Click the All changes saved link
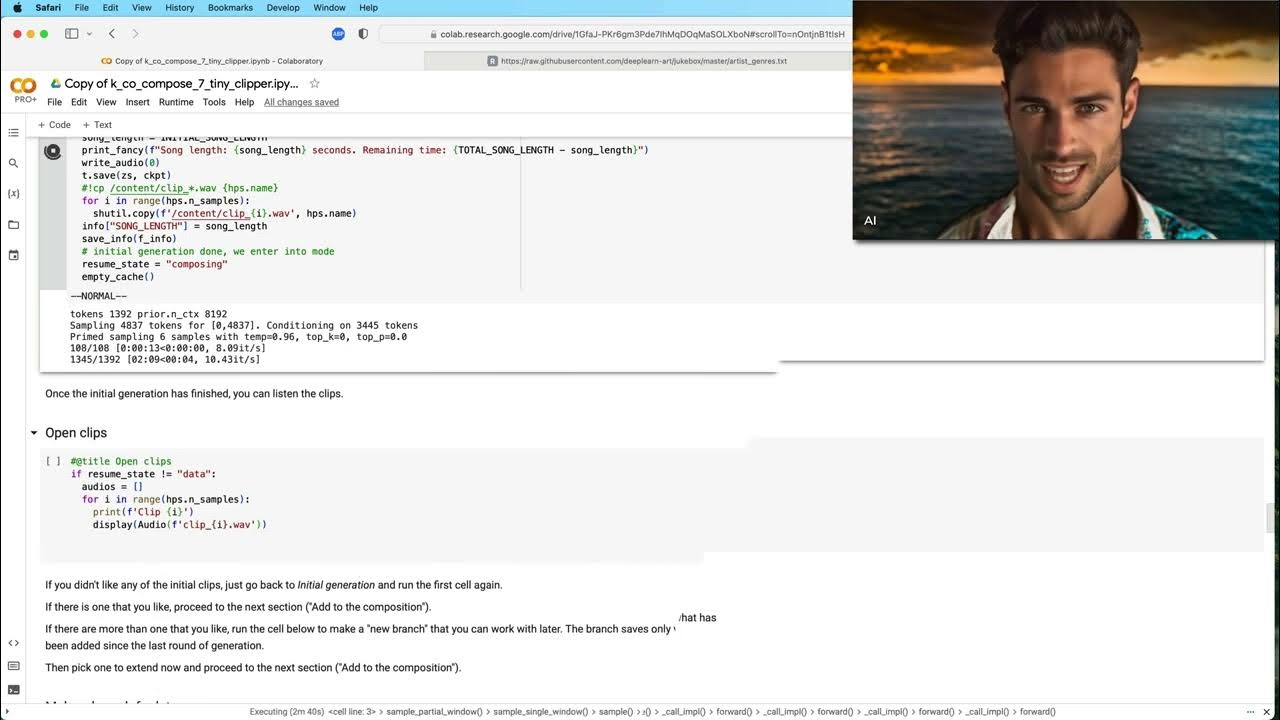1280x720 pixels. tap(301, 102)
